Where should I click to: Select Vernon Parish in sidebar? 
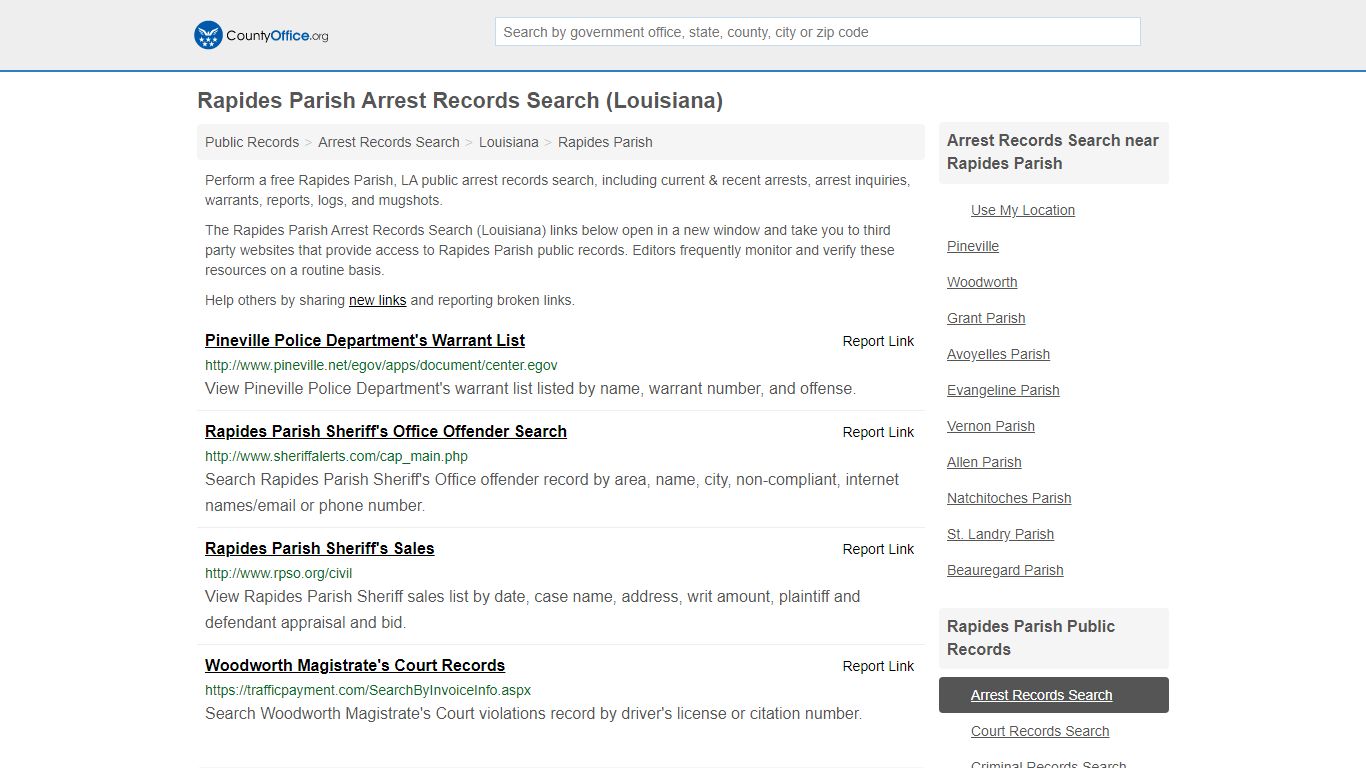(991, 426)
